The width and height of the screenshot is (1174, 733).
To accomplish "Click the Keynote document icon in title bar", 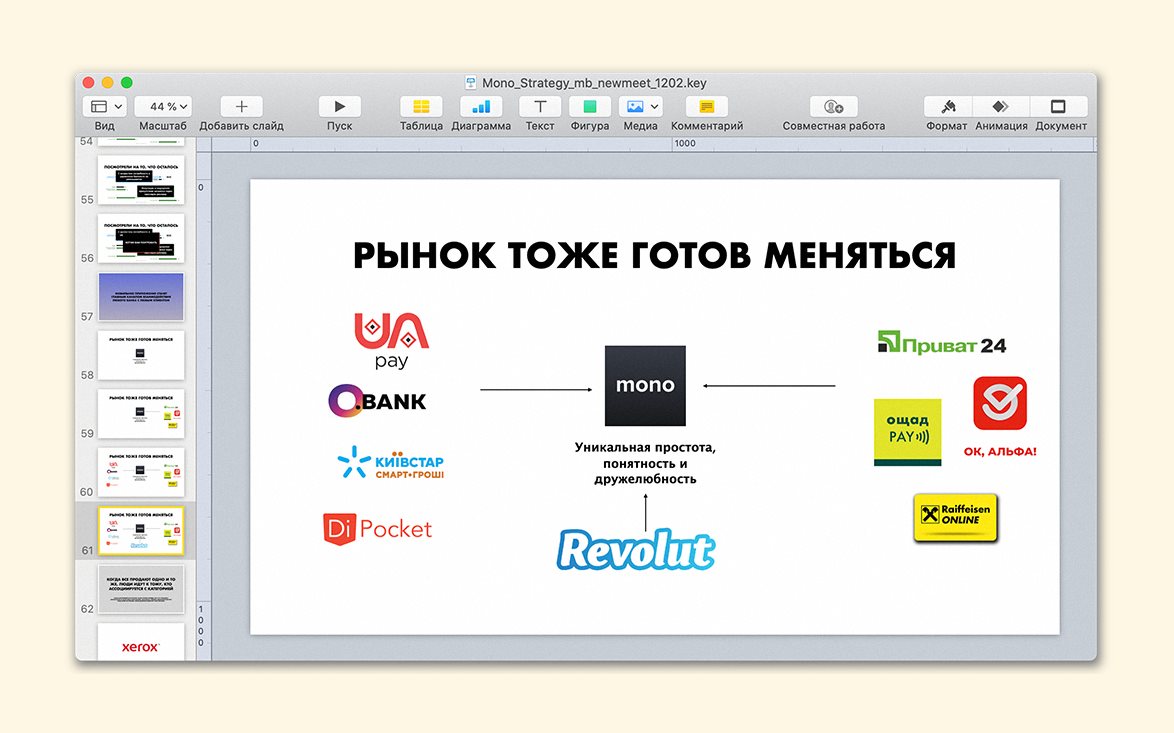I will click(471, 83).
